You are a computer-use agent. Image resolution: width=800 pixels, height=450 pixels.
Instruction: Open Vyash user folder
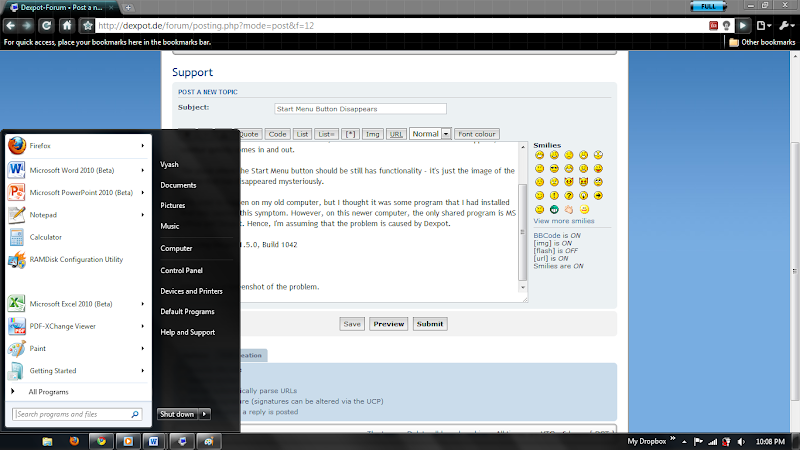(169, 164)
